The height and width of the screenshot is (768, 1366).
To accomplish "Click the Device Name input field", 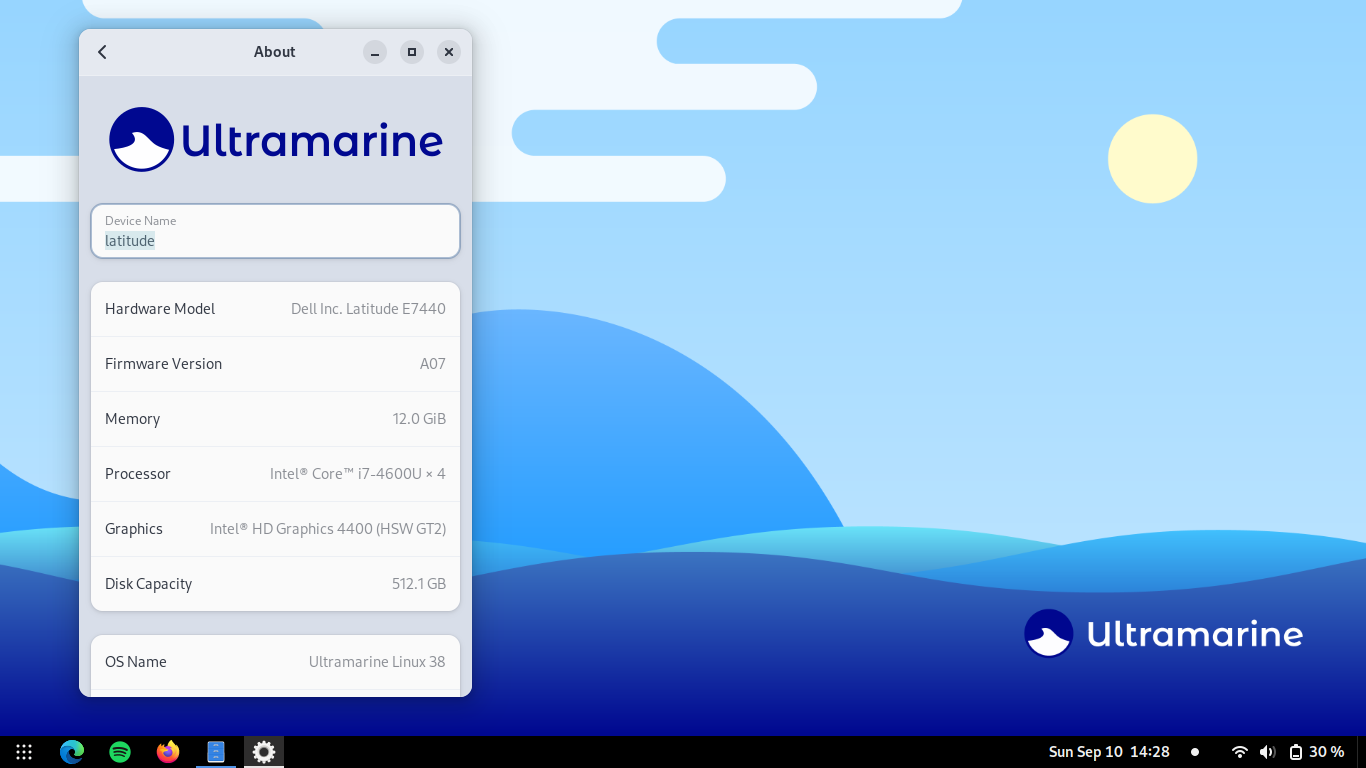I will [x=275, y=231].
